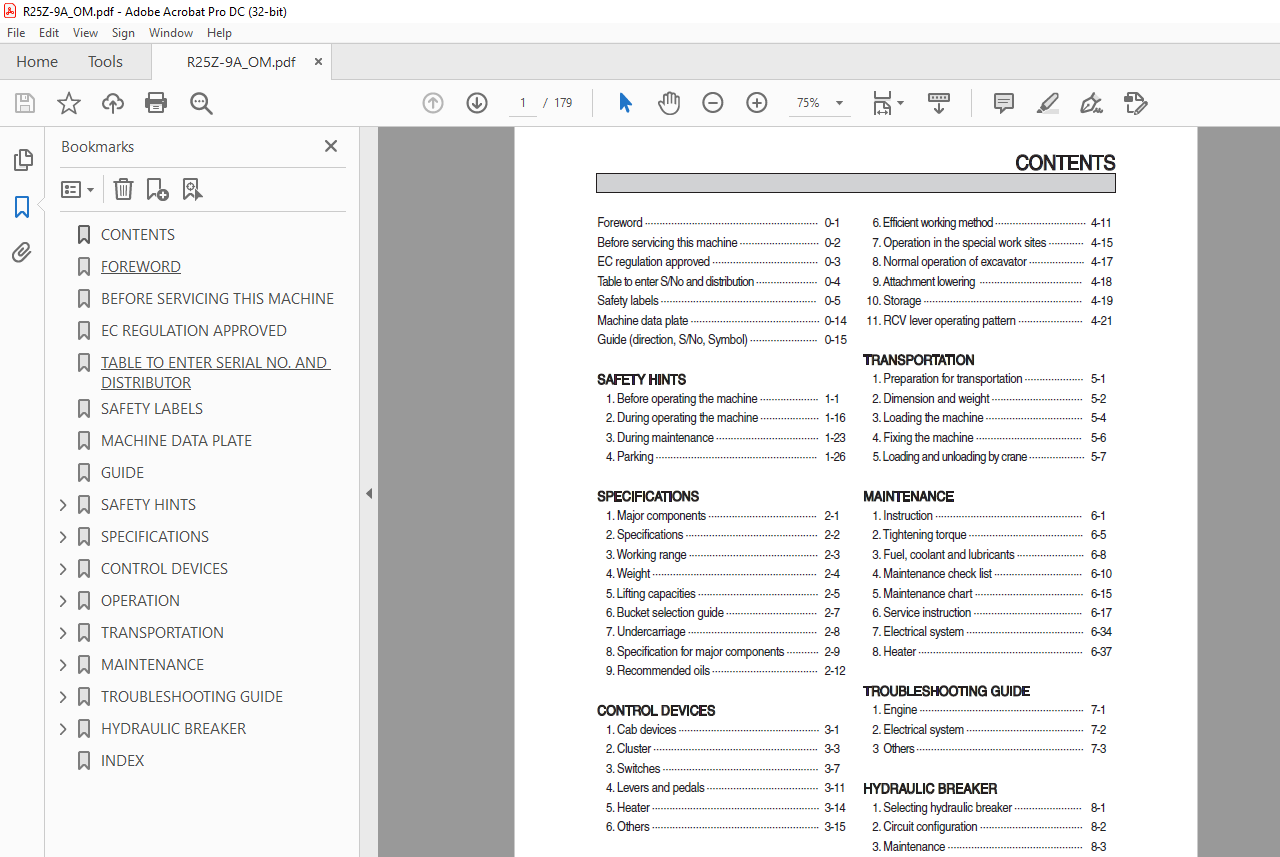1280x857 pixels.
Task: Jump to the GUIDE bookmark
Action: point(122,473)
